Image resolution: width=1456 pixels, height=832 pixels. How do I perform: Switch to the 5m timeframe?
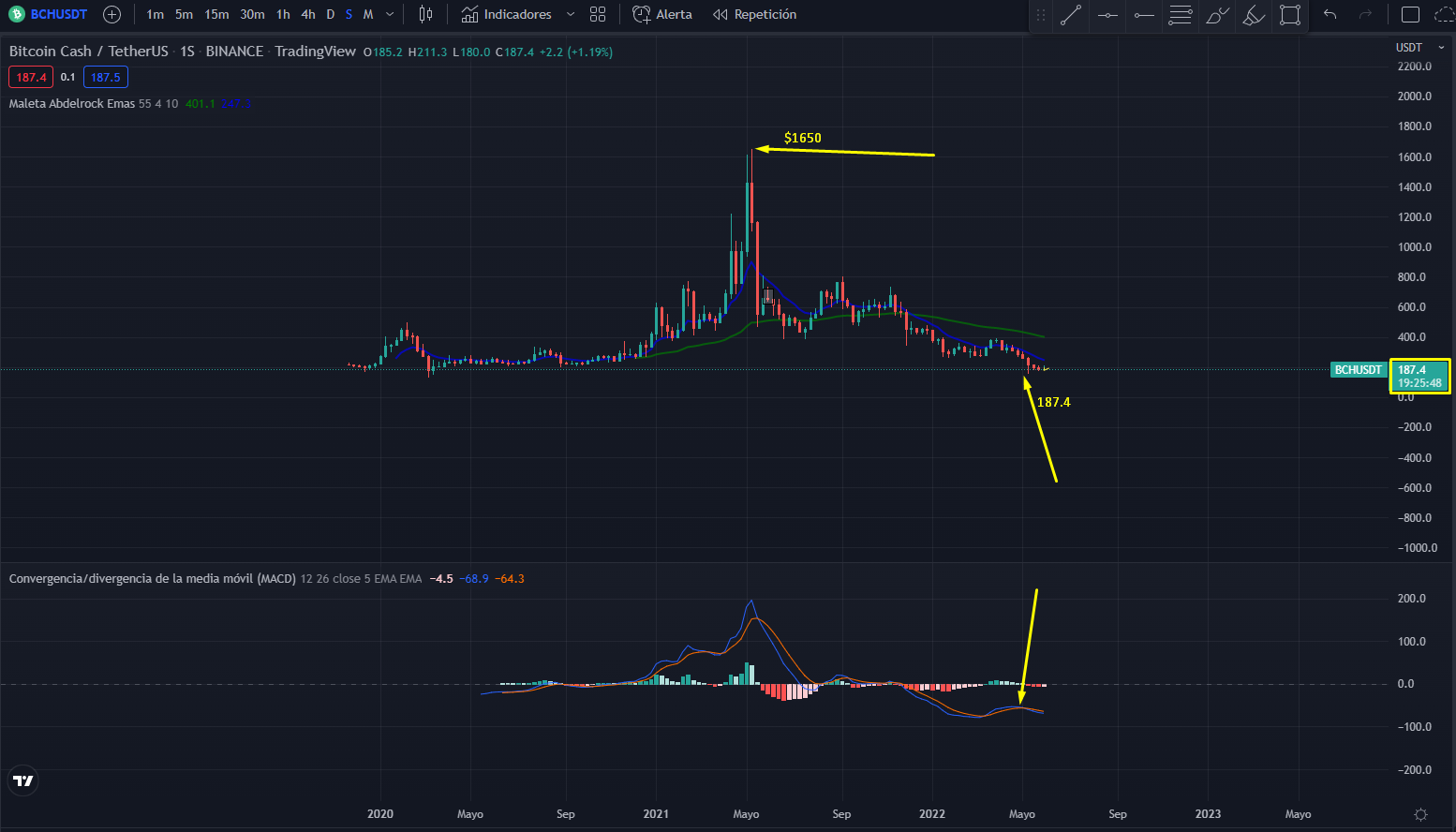[x=184, y=14]
